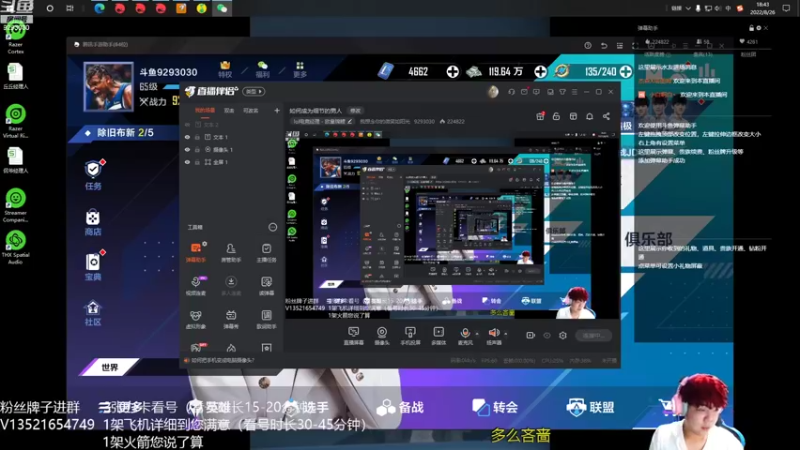
Task: Hide the 摄像头 1 layer
Action: [187, 150]
